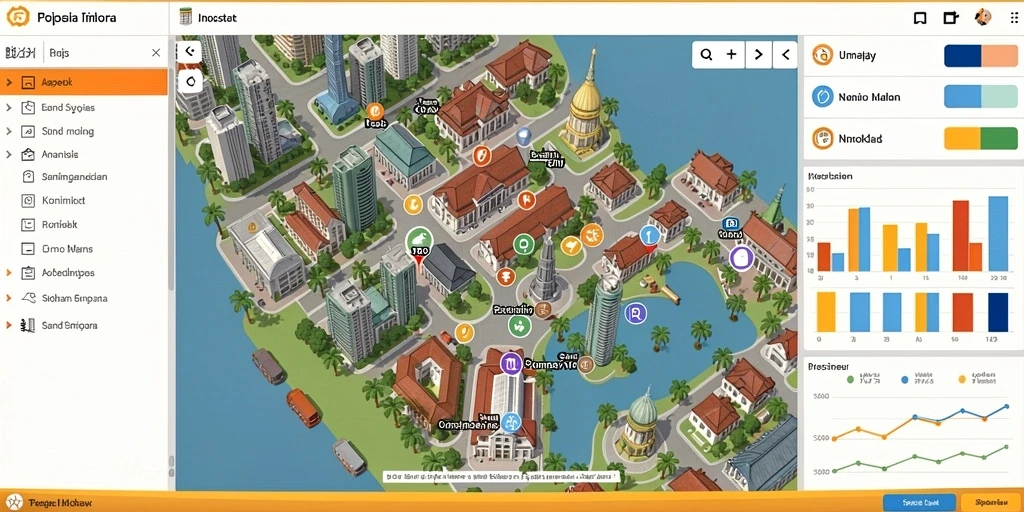Click the magnifier search icon on map toolbar

(x=706, y=55)
